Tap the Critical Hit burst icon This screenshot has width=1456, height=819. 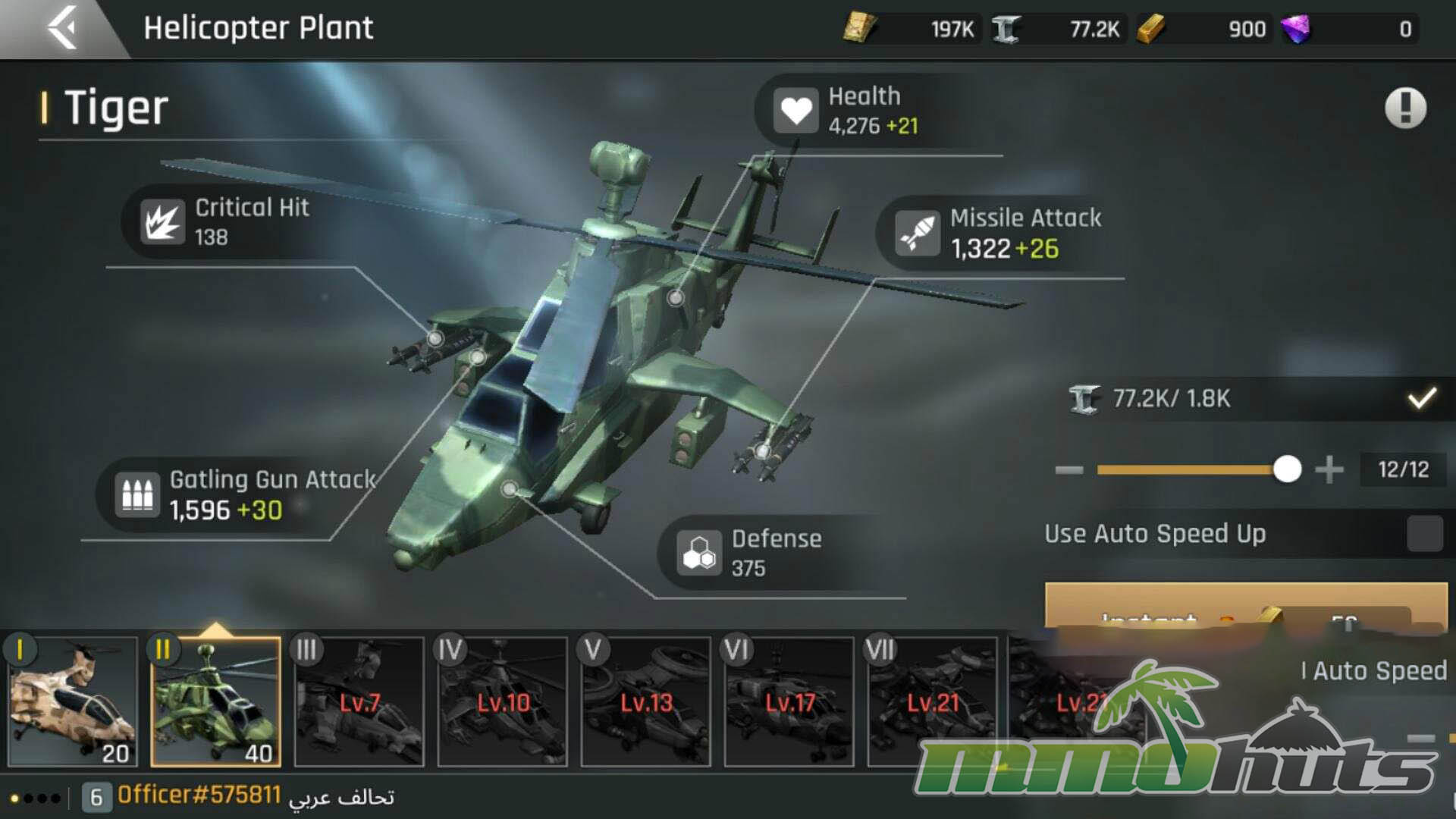coord(162,222)
